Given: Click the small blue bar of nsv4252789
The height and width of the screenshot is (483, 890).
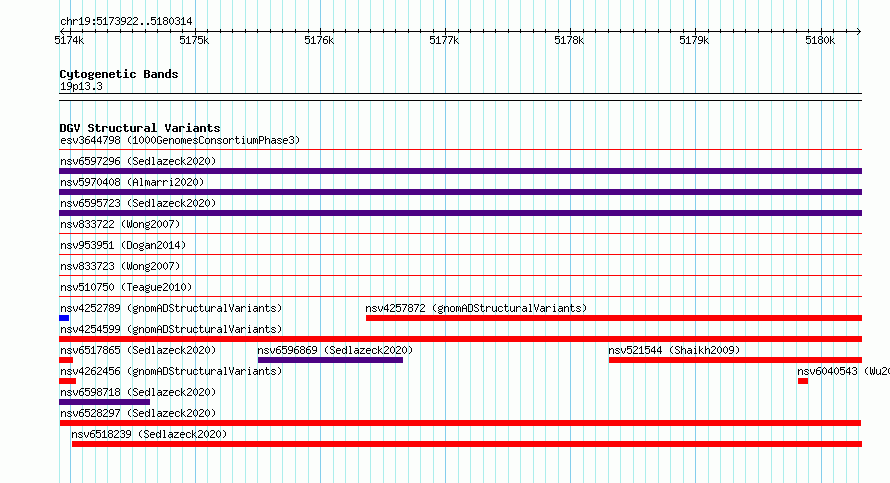Looking at the screenshot, I should pyautogui.click(x=64, y=318).
